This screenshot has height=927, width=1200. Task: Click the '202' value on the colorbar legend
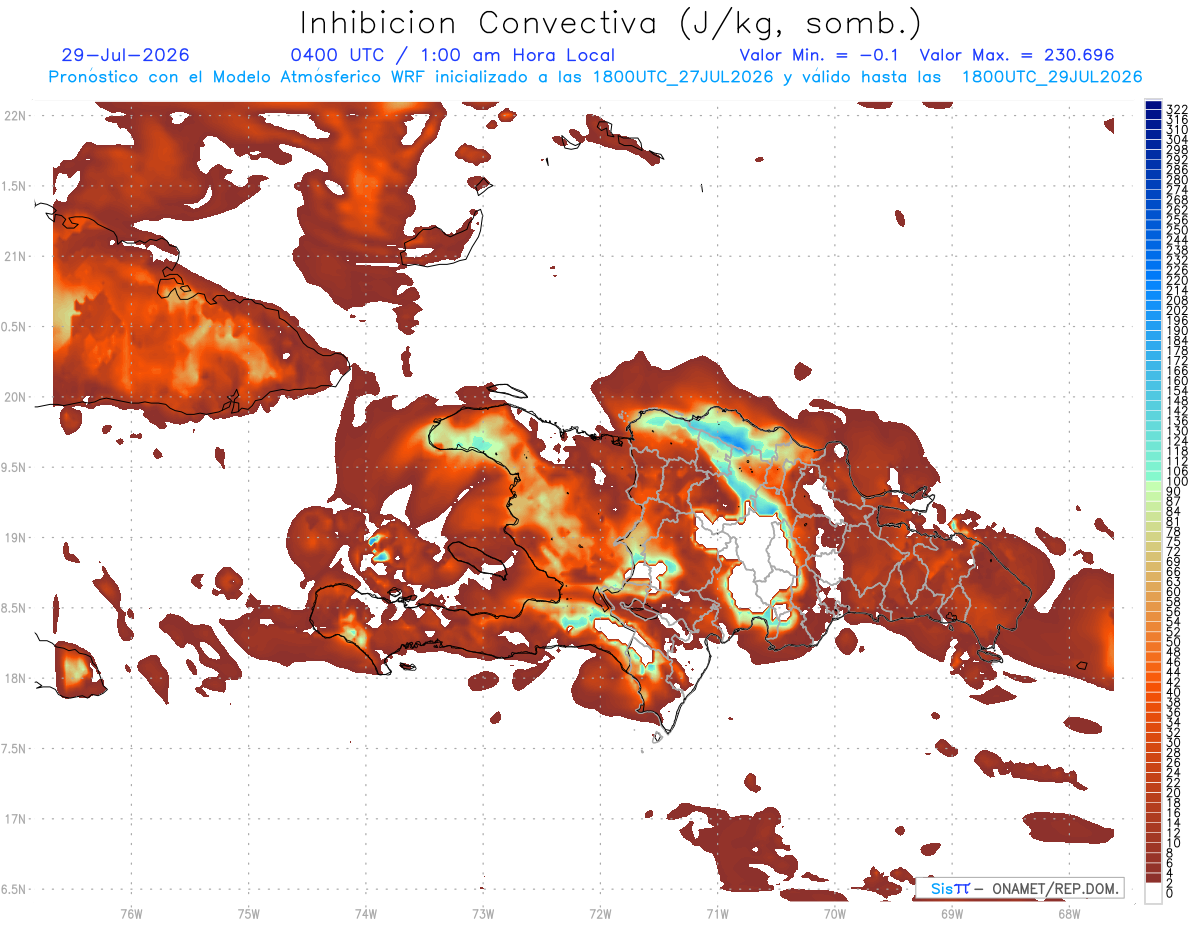point(1176,310)
